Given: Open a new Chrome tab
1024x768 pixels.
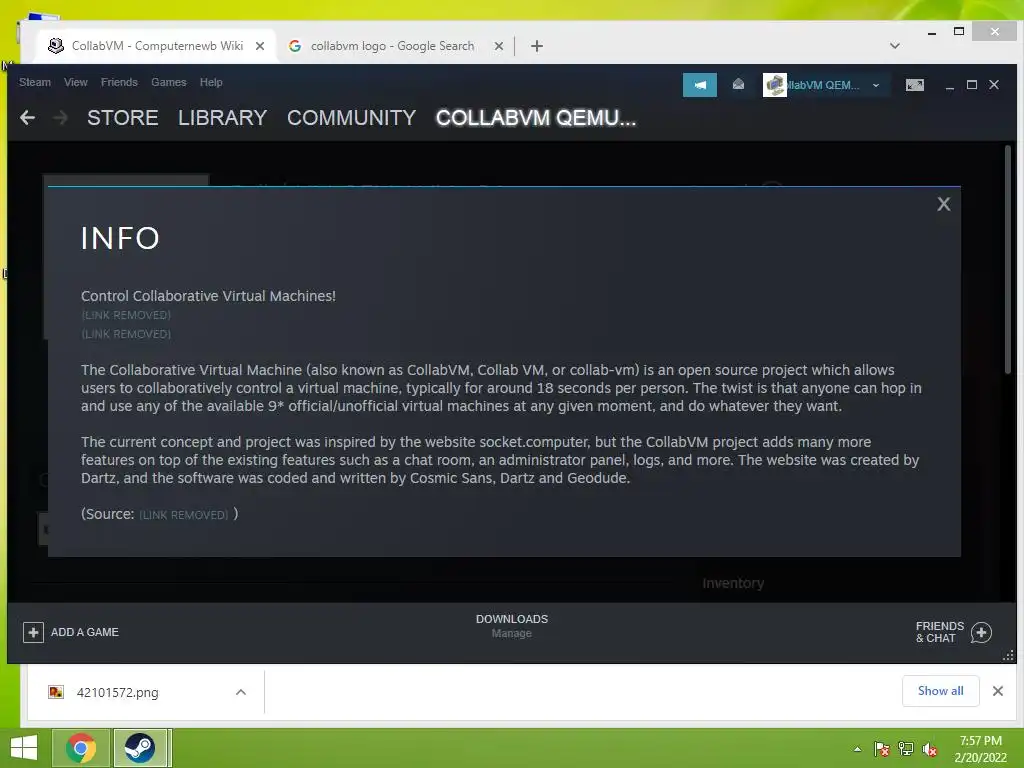Looking at the screenshot, I should 537,46.
